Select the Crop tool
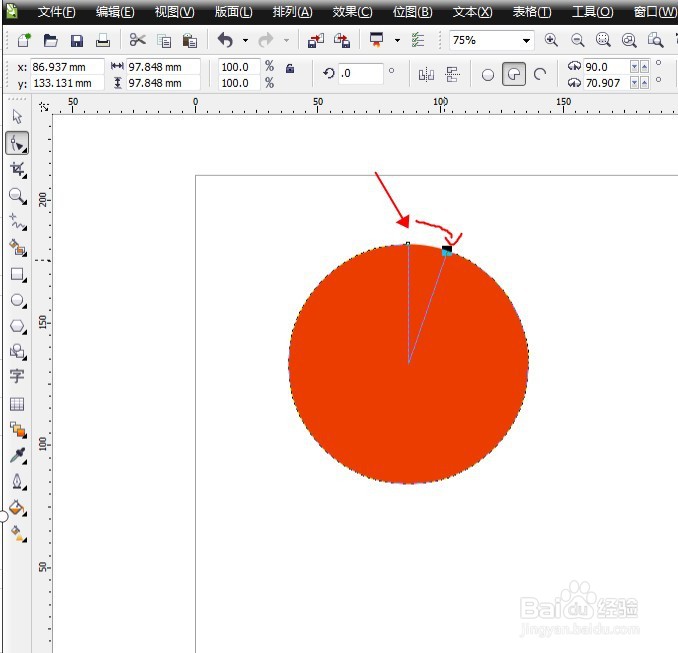 tap(18, 169)
